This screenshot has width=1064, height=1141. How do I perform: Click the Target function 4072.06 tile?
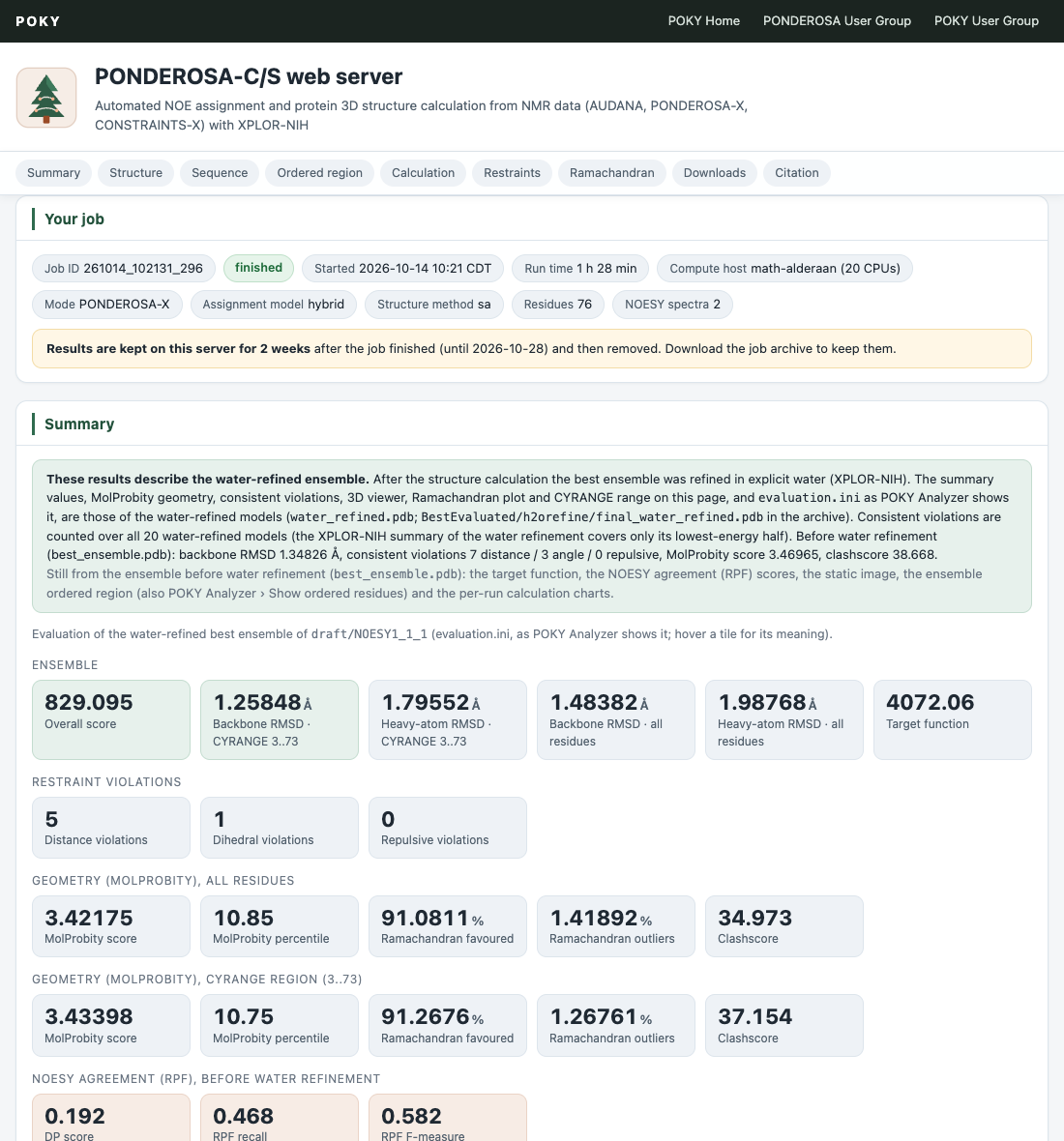[953, 719]
